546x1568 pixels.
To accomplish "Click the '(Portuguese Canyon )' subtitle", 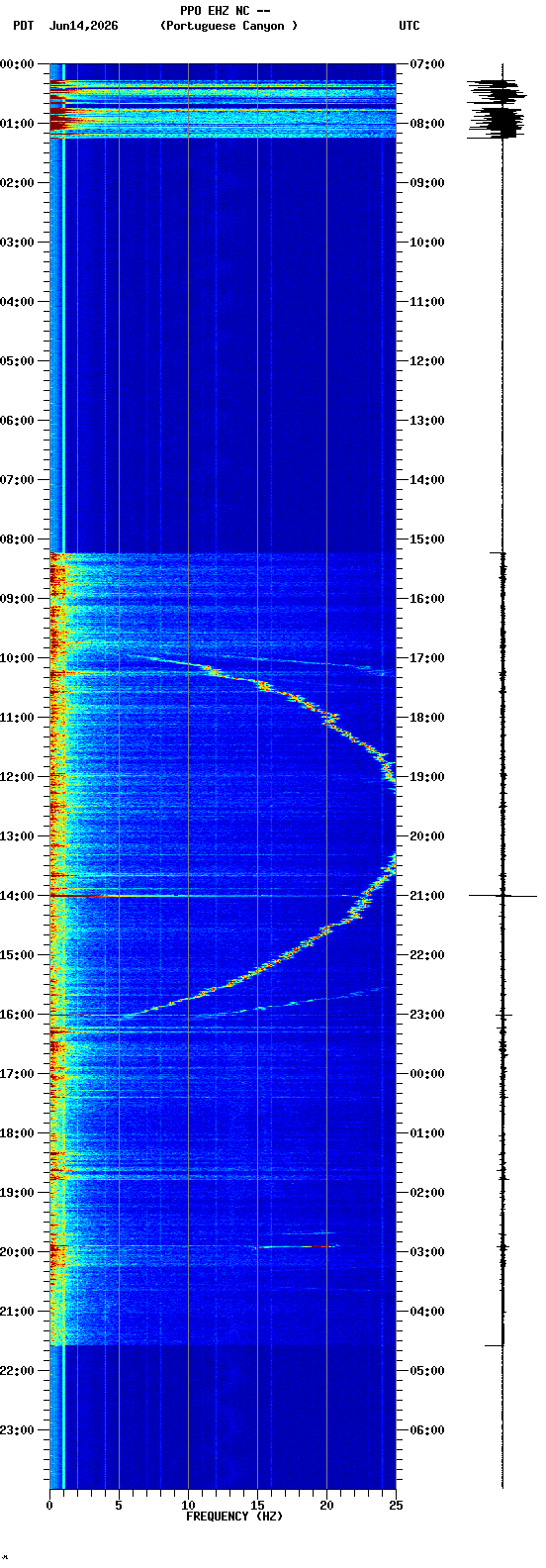I will (x=228, y=26).
